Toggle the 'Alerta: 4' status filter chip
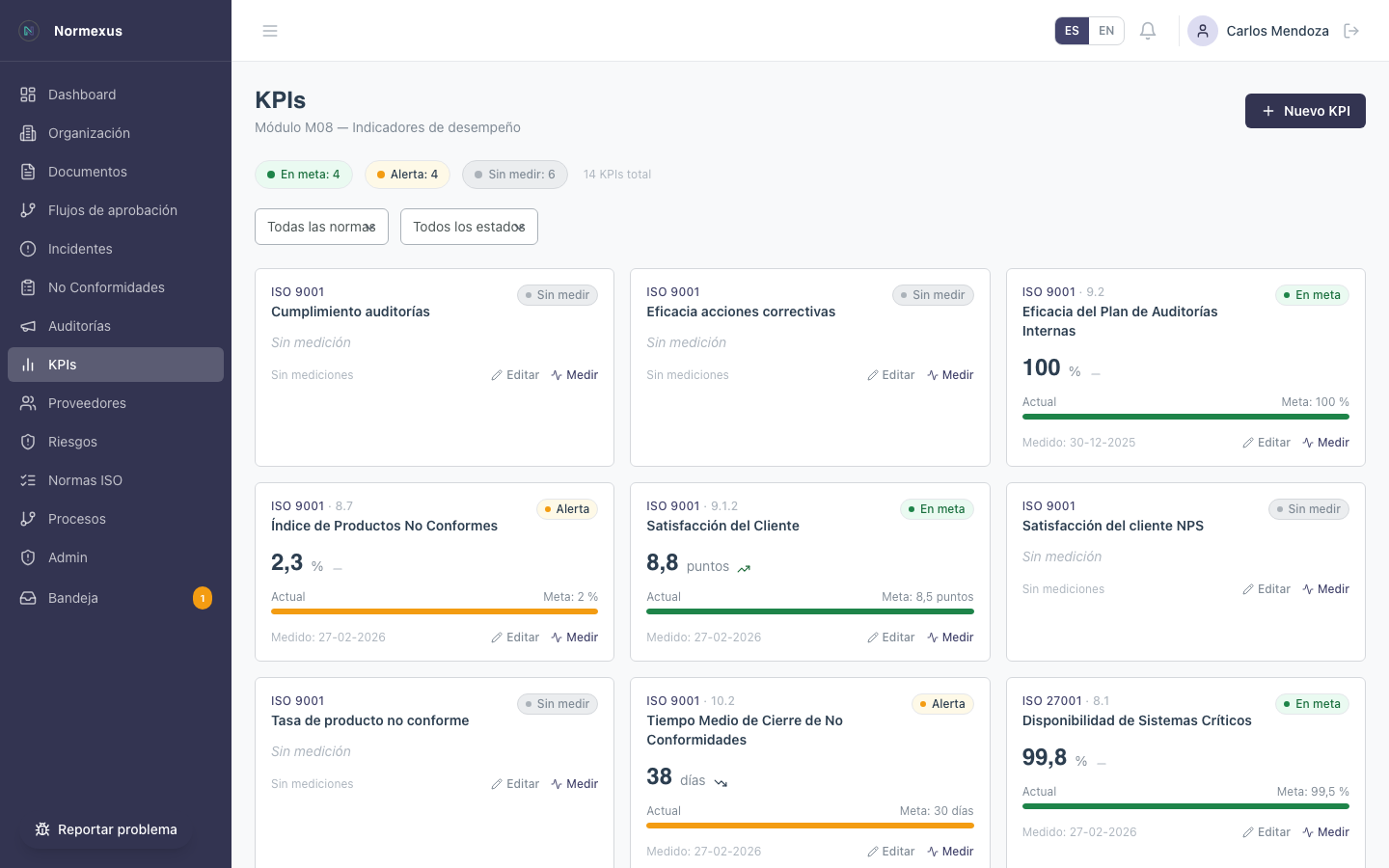The width and height of the screenshot is (1389, 868). coord(407,175)
